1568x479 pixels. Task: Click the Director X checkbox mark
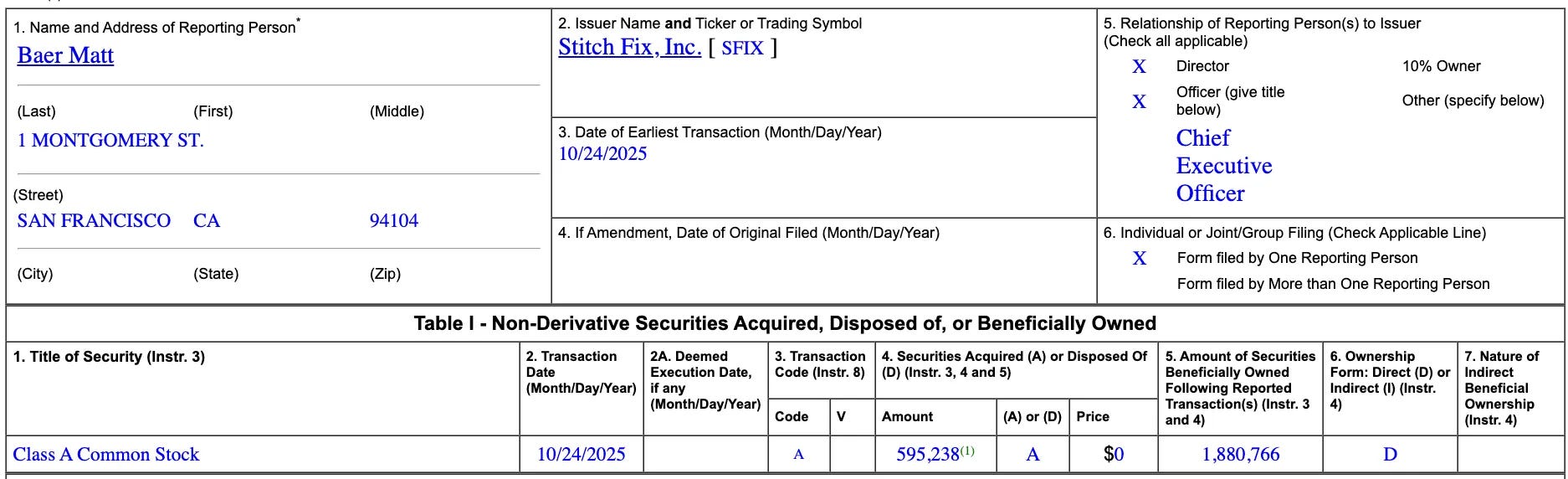tap(1139, 66)
